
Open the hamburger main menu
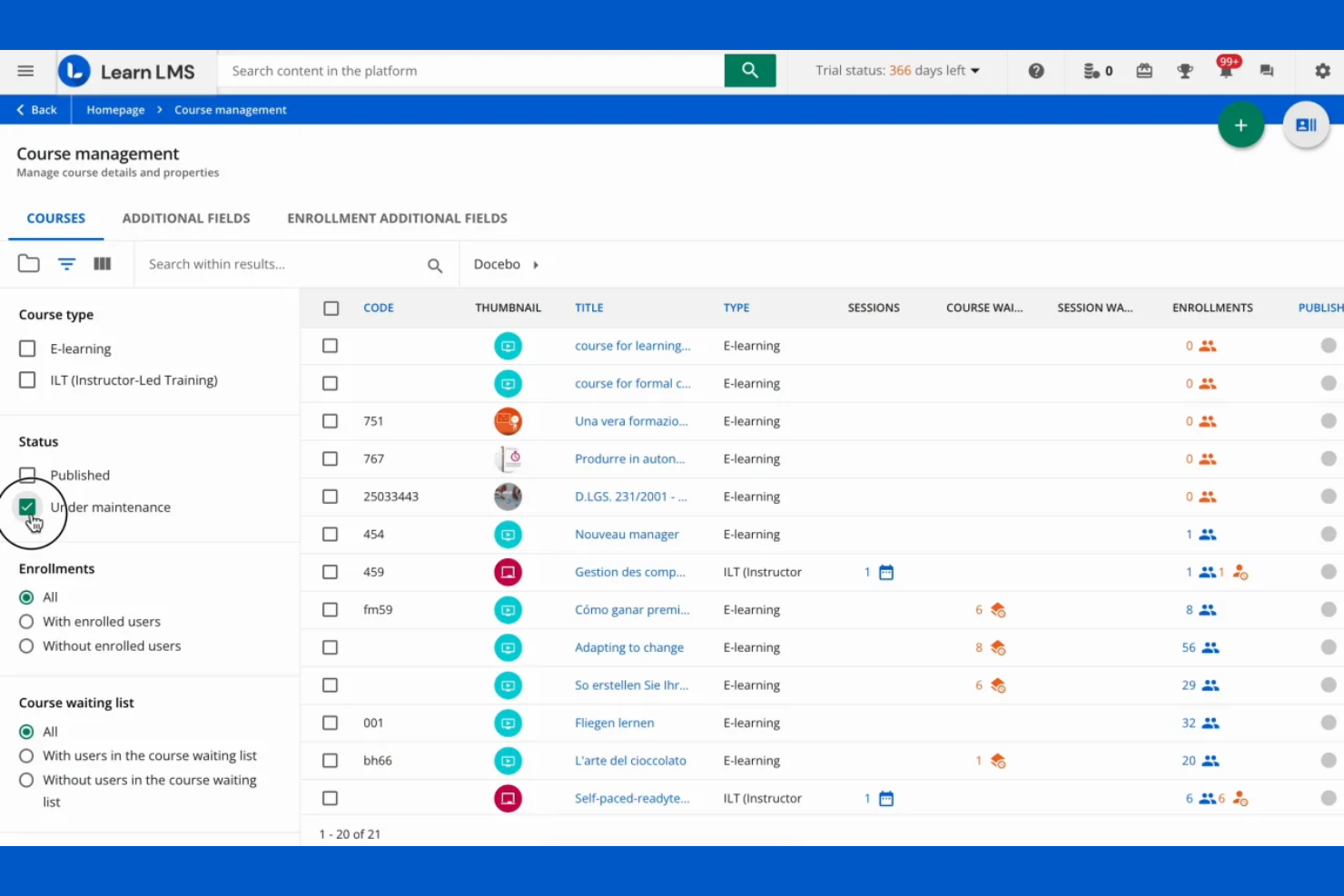tap(25, 71)
